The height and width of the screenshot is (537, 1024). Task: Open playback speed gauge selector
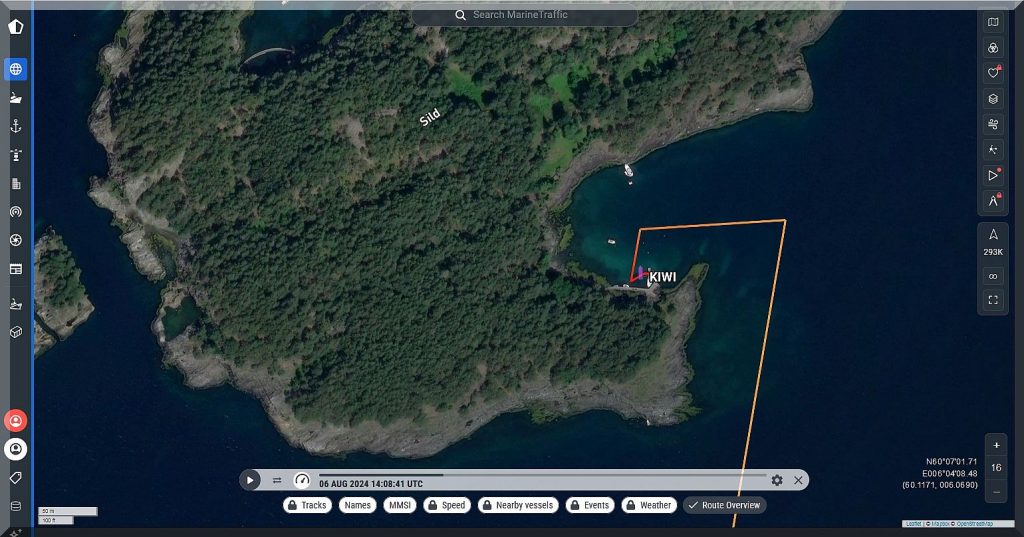(x=302, y=480)
